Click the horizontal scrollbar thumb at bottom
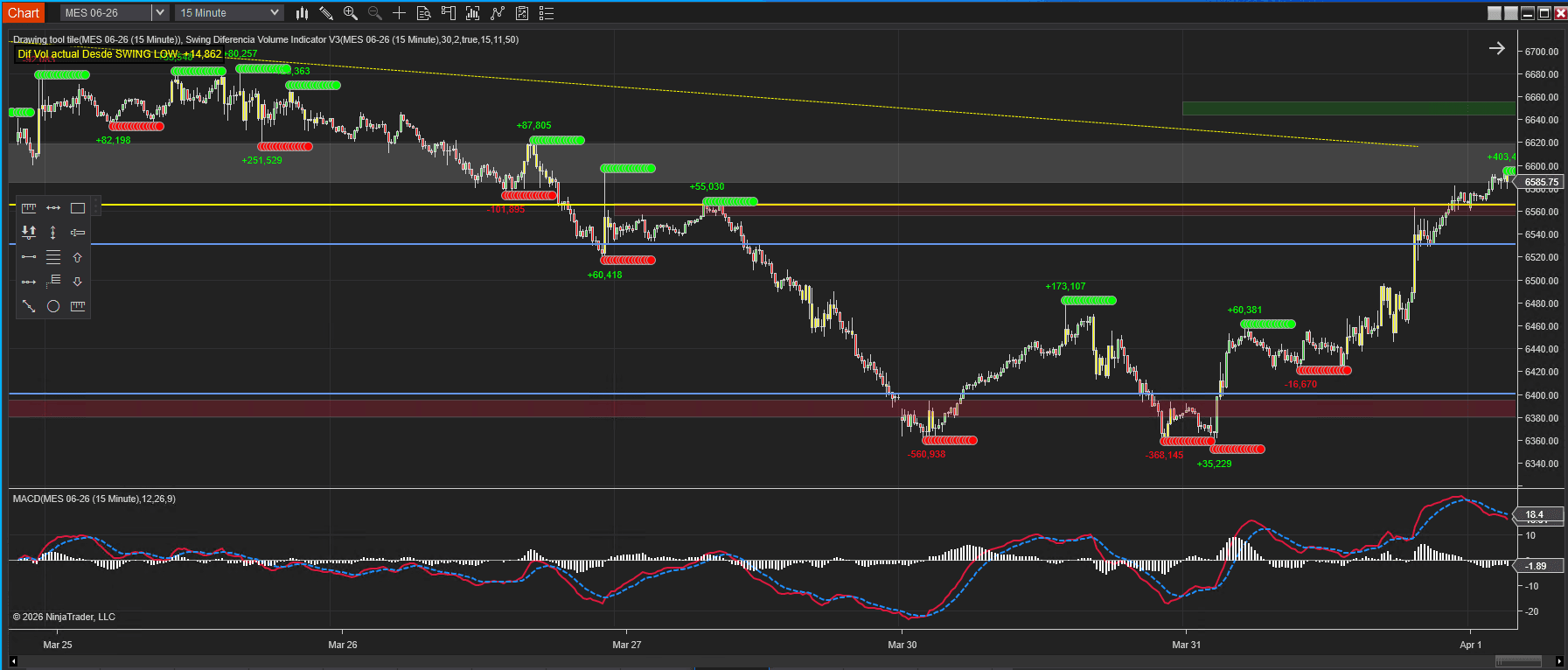 tap(1518, 661)
